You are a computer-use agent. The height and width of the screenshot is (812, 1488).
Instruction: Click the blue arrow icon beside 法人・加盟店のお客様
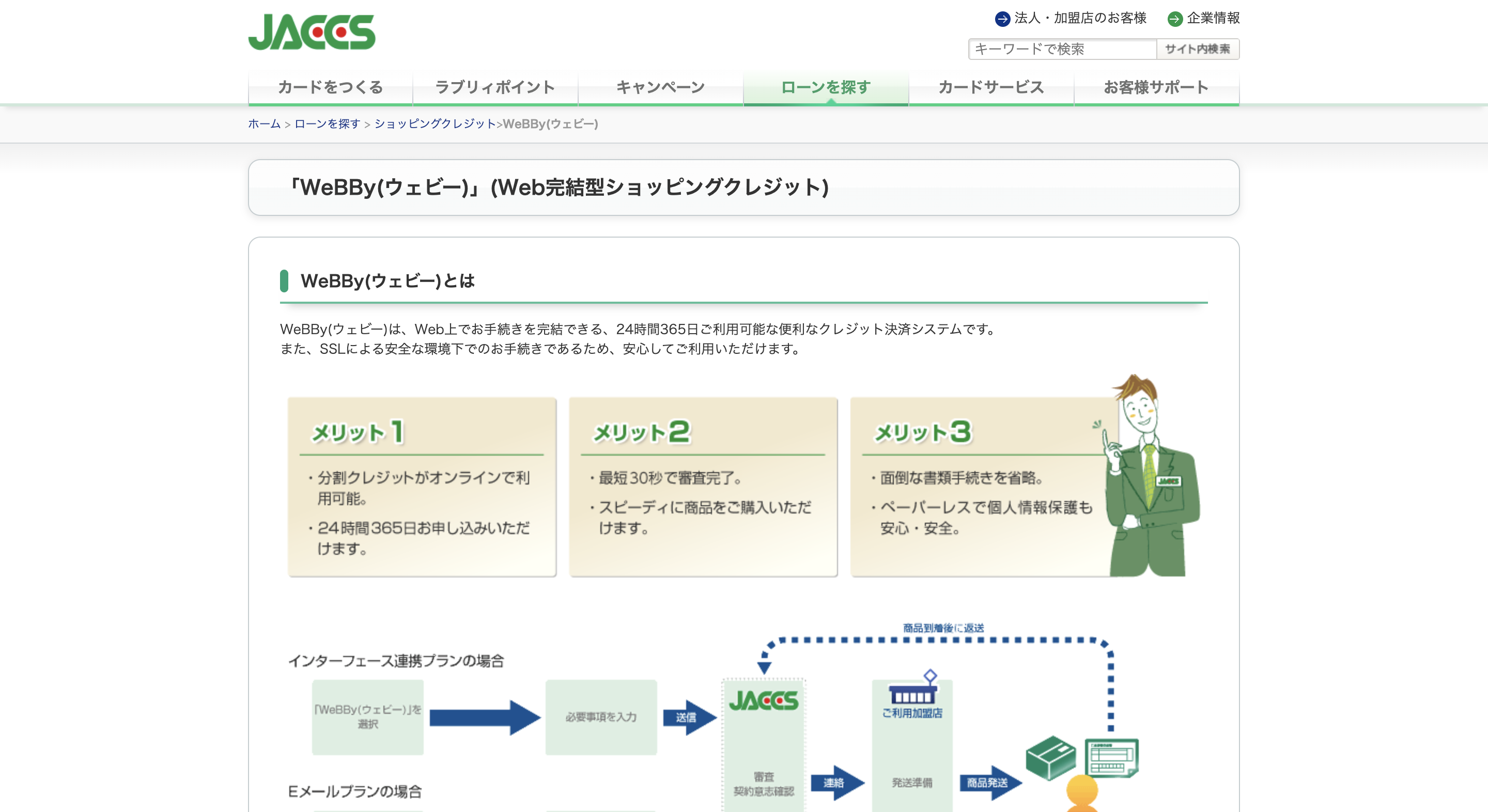pyautogui.click(x=1002, y=19)
